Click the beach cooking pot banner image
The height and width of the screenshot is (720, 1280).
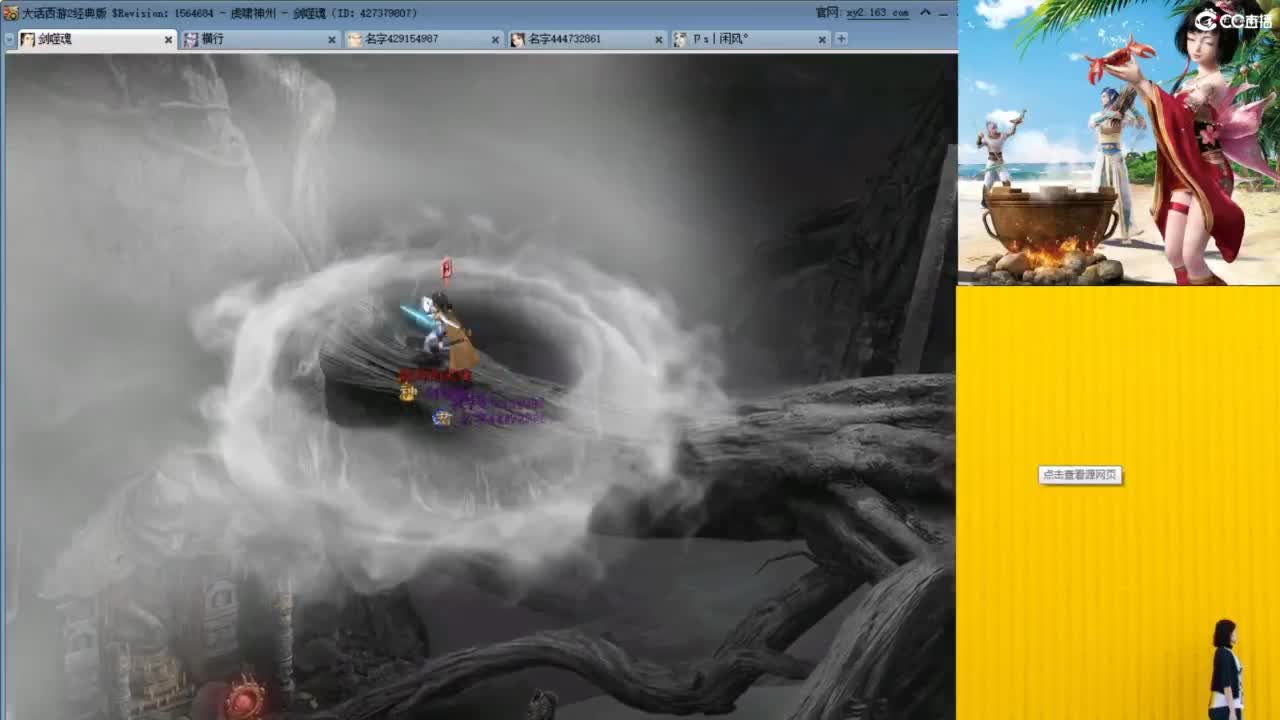click(1119, 142)
